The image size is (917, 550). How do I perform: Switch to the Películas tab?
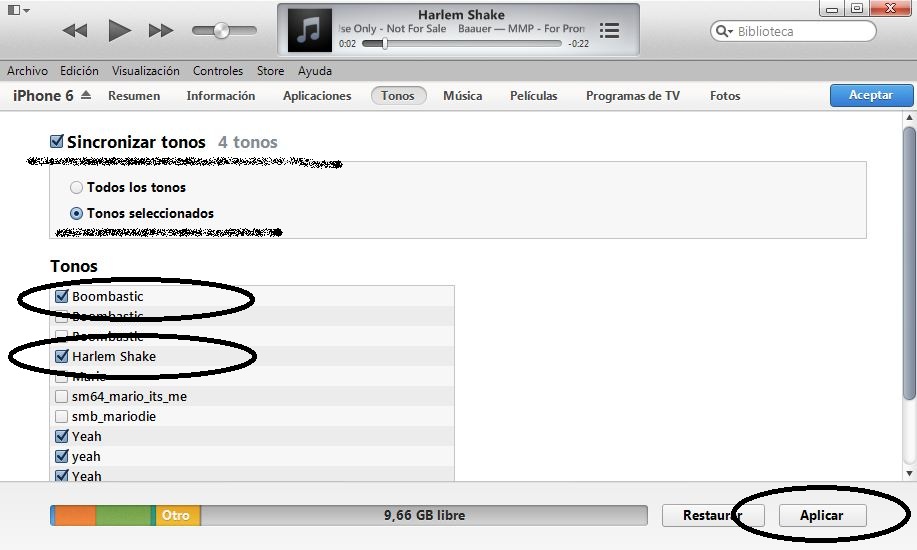(x=533, y=96)
